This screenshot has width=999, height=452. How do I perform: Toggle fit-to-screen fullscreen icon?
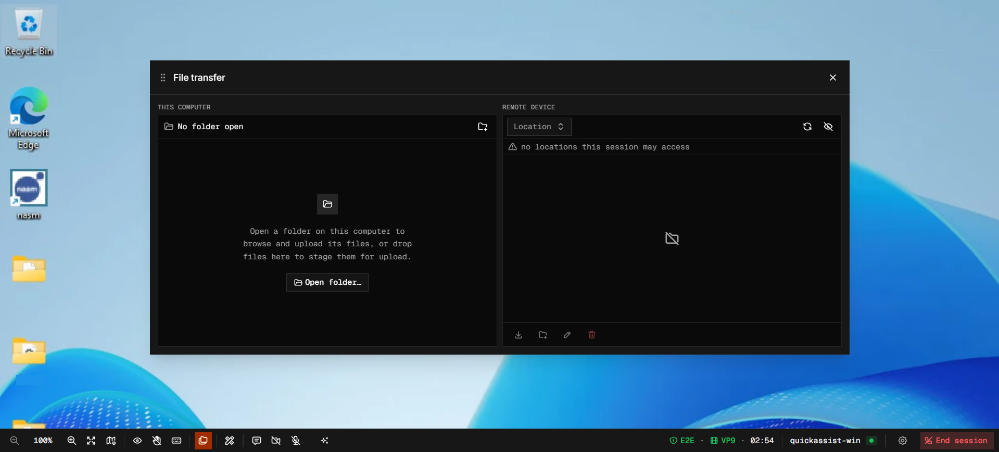91,441
